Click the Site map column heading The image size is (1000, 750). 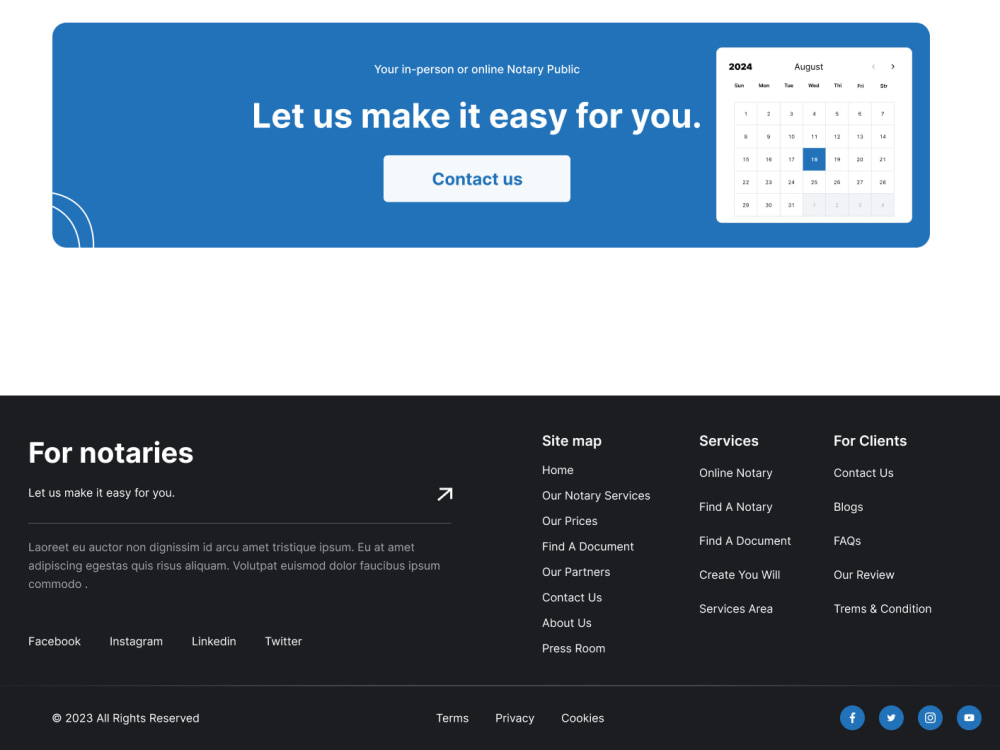[571, 441]
